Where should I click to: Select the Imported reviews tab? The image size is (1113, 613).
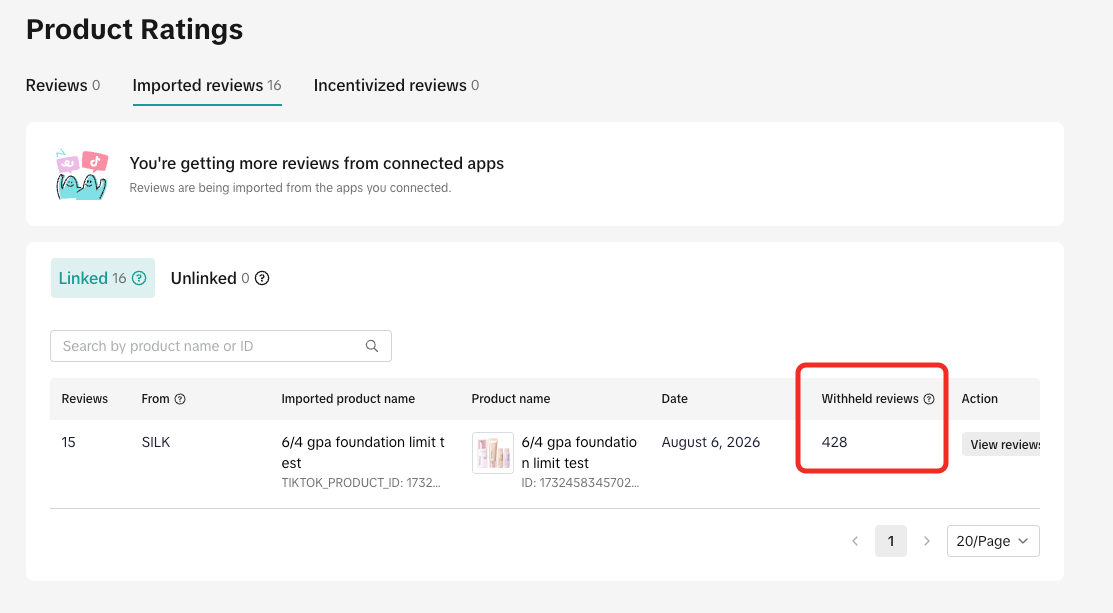[207, 86]
